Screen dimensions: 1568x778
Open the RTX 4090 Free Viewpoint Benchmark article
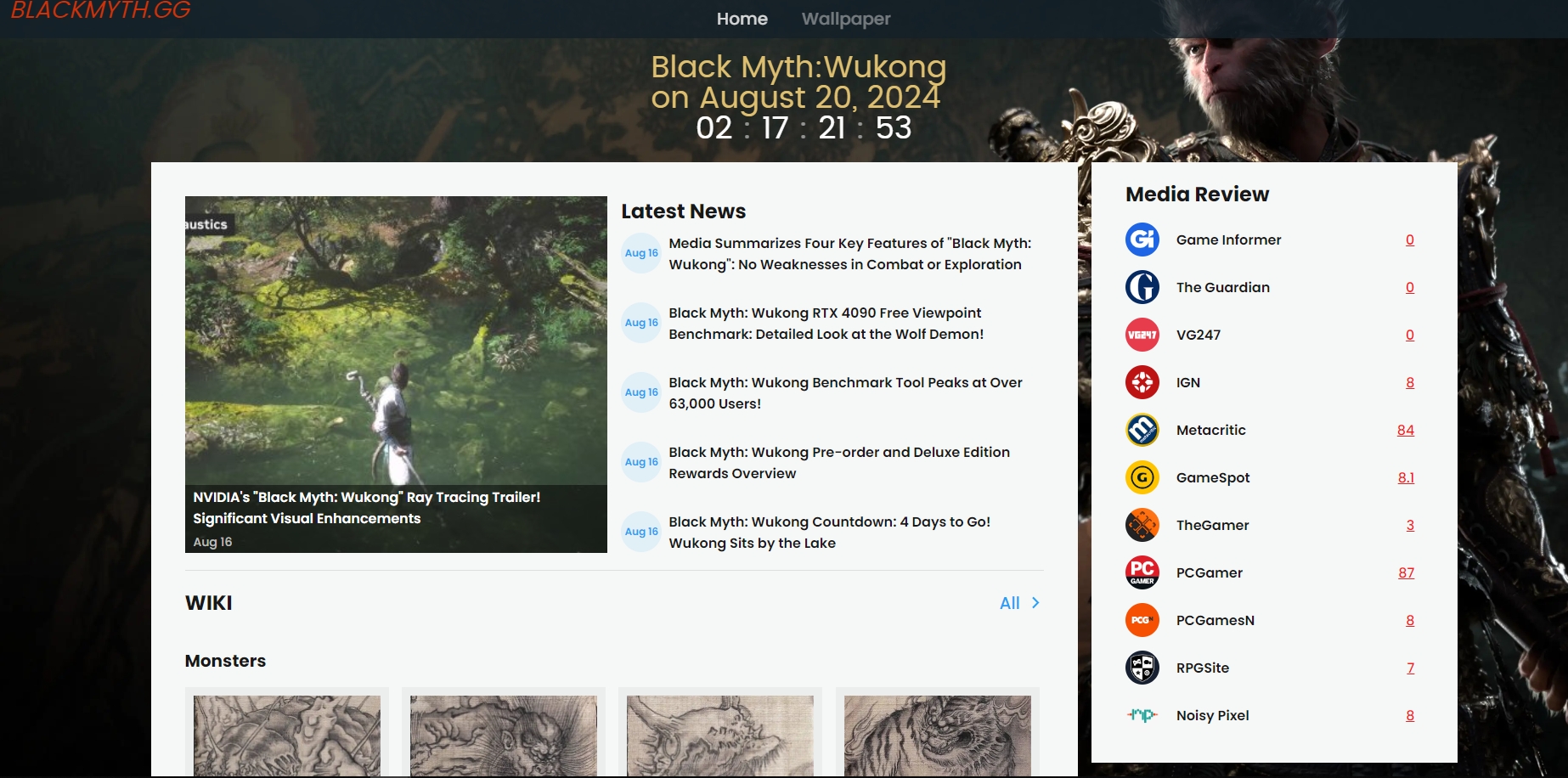tap(826, 324)
